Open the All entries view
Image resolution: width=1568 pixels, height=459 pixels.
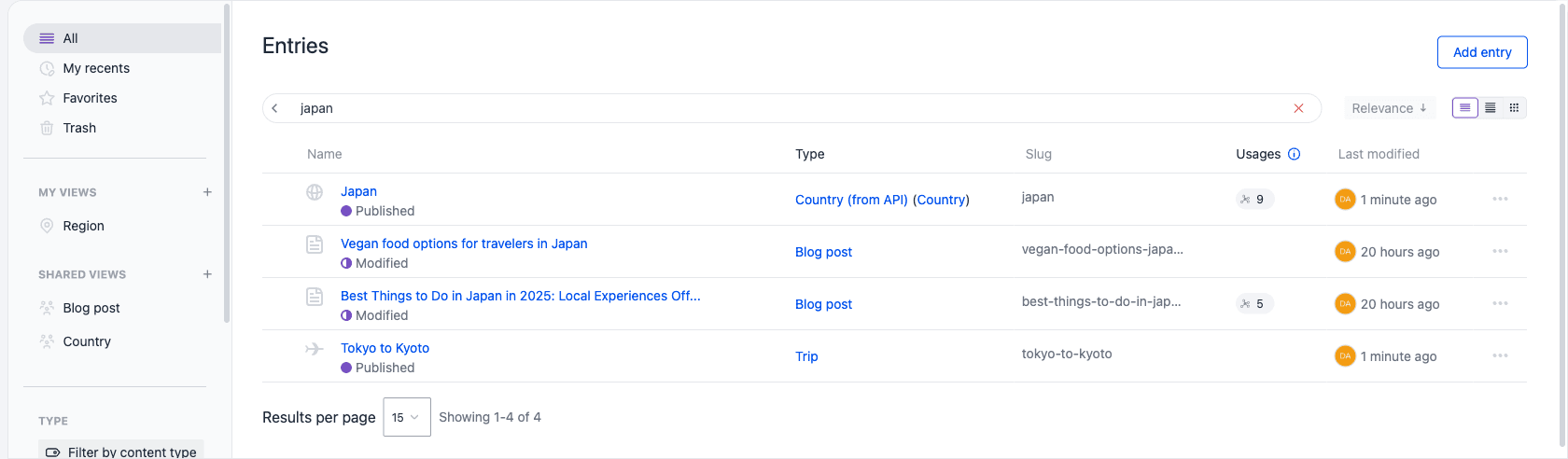[122, 38]
